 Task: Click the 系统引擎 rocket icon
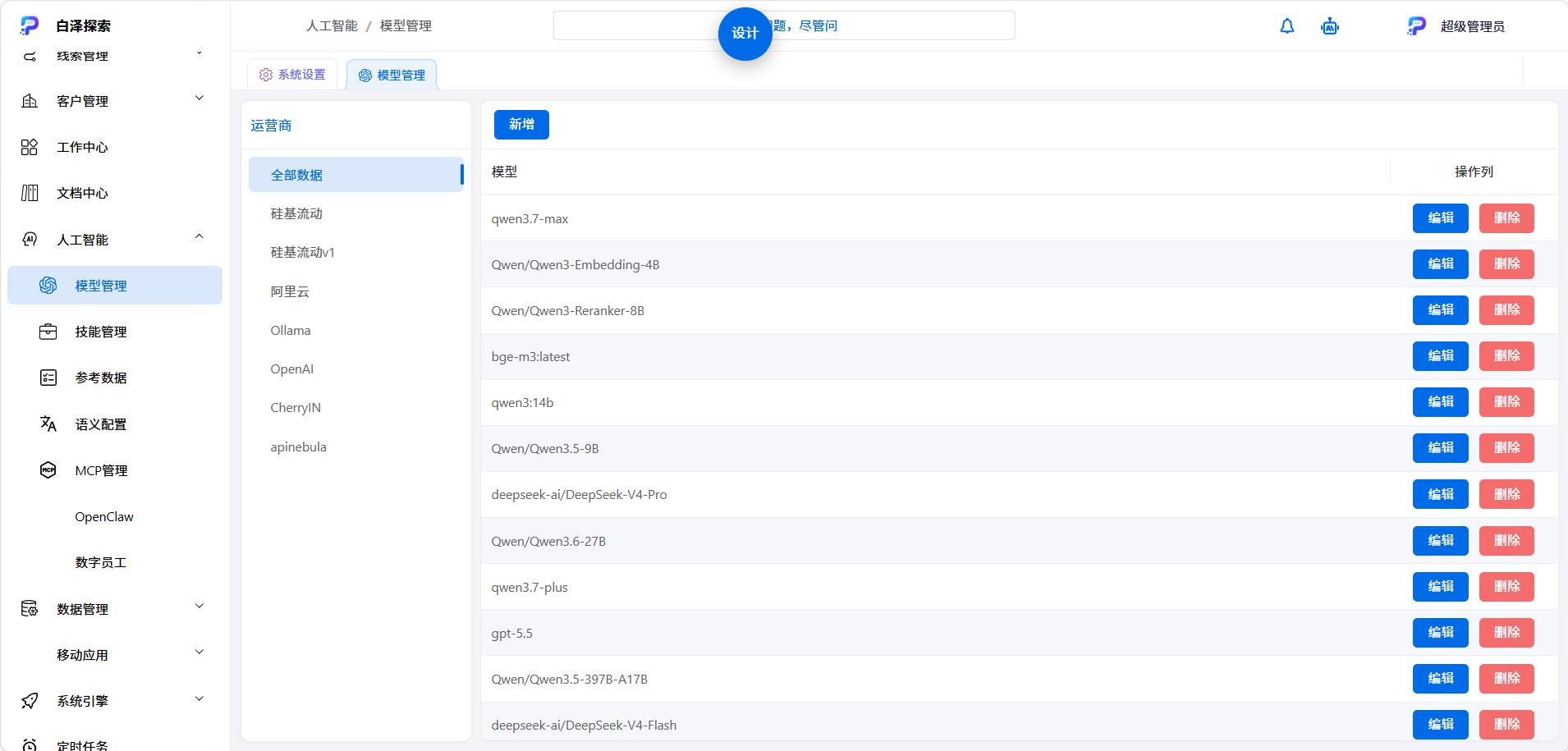coord(30,701)
